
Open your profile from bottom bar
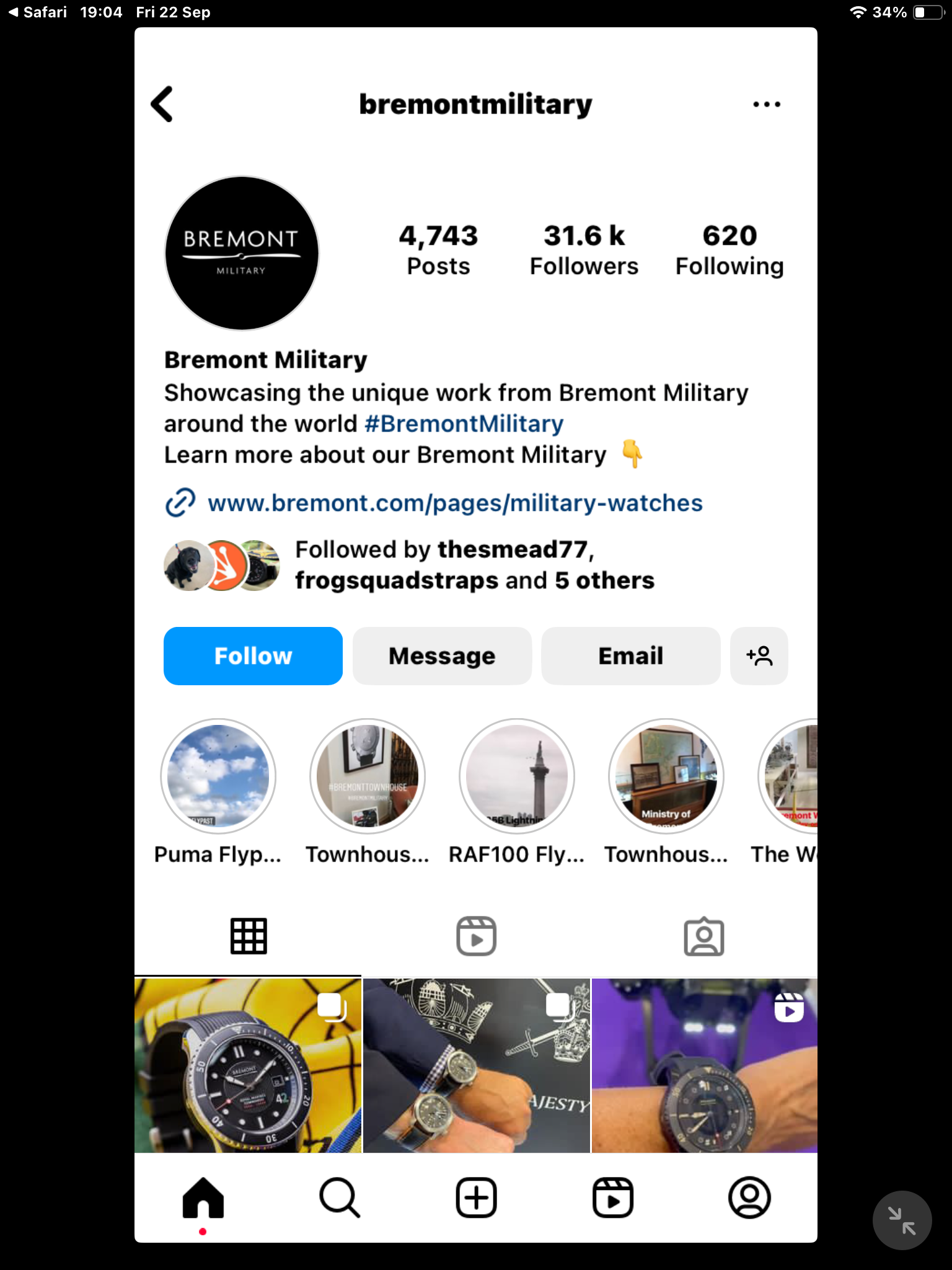point(749,1197)
